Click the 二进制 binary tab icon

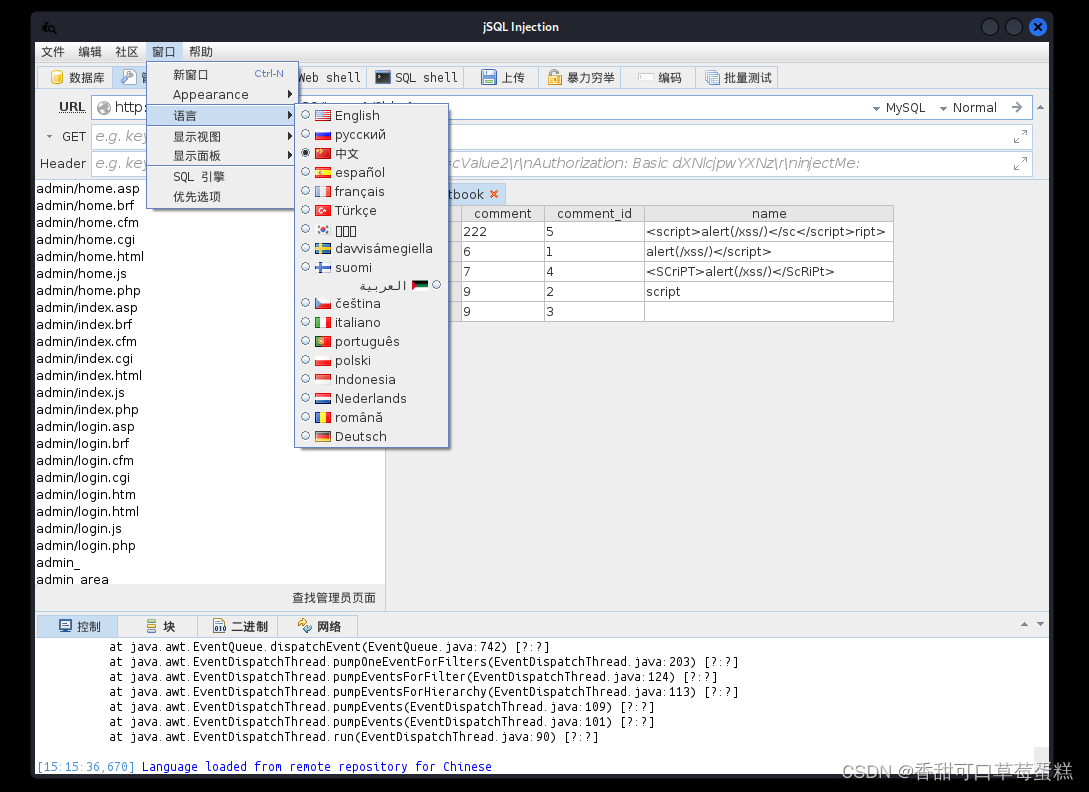pos(219,626)
